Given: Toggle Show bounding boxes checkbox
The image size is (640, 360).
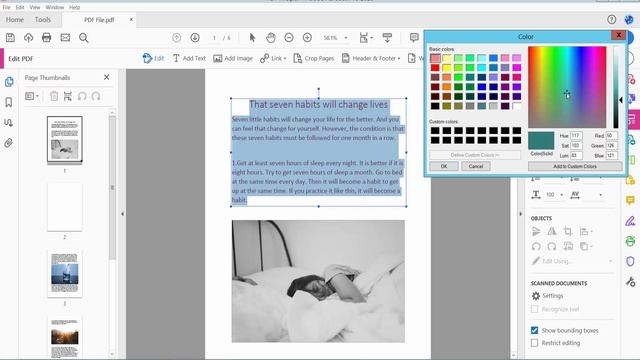Looking at the screenshot, I should click(534, 330).
